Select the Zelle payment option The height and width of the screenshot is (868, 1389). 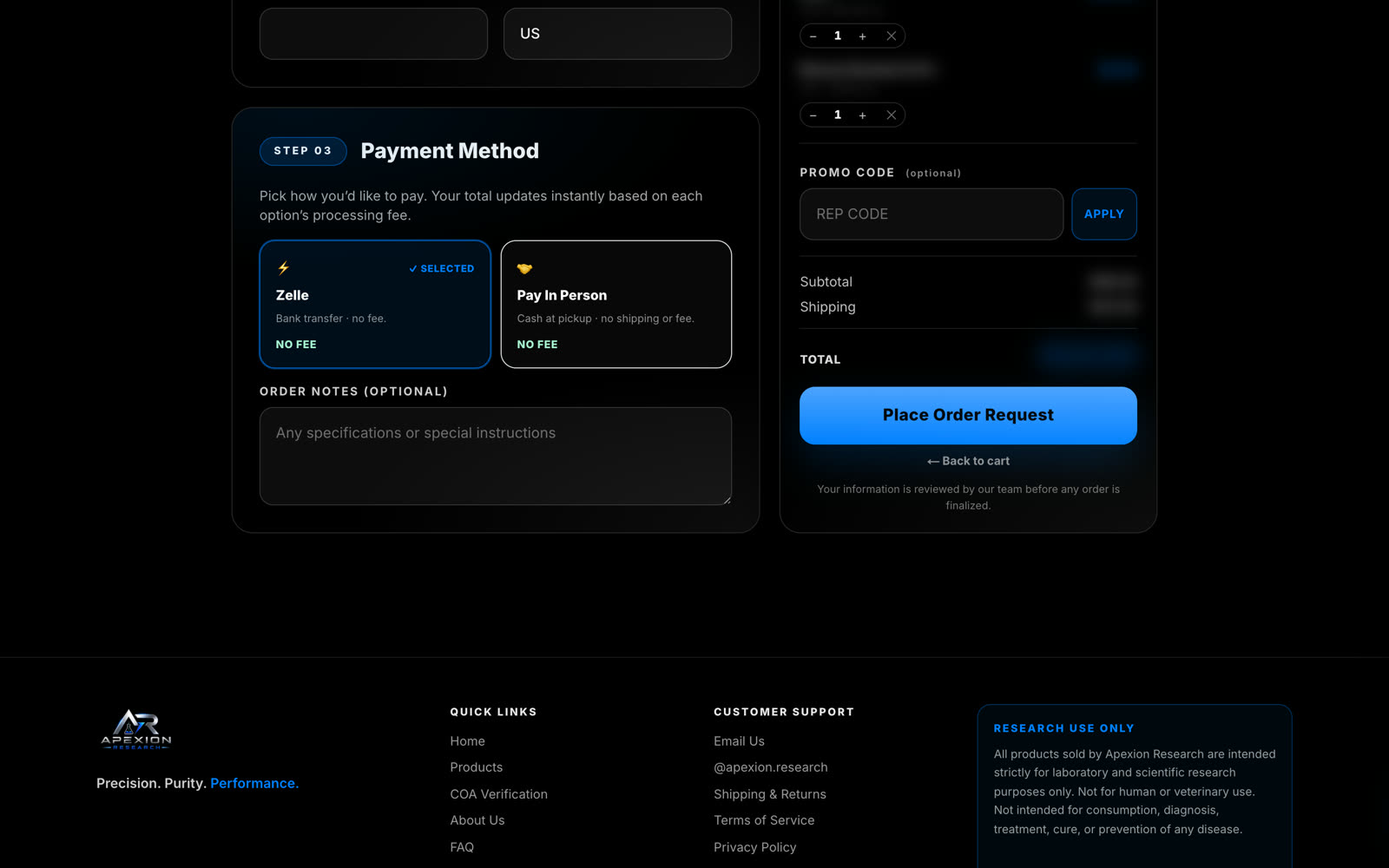point(375,305)
